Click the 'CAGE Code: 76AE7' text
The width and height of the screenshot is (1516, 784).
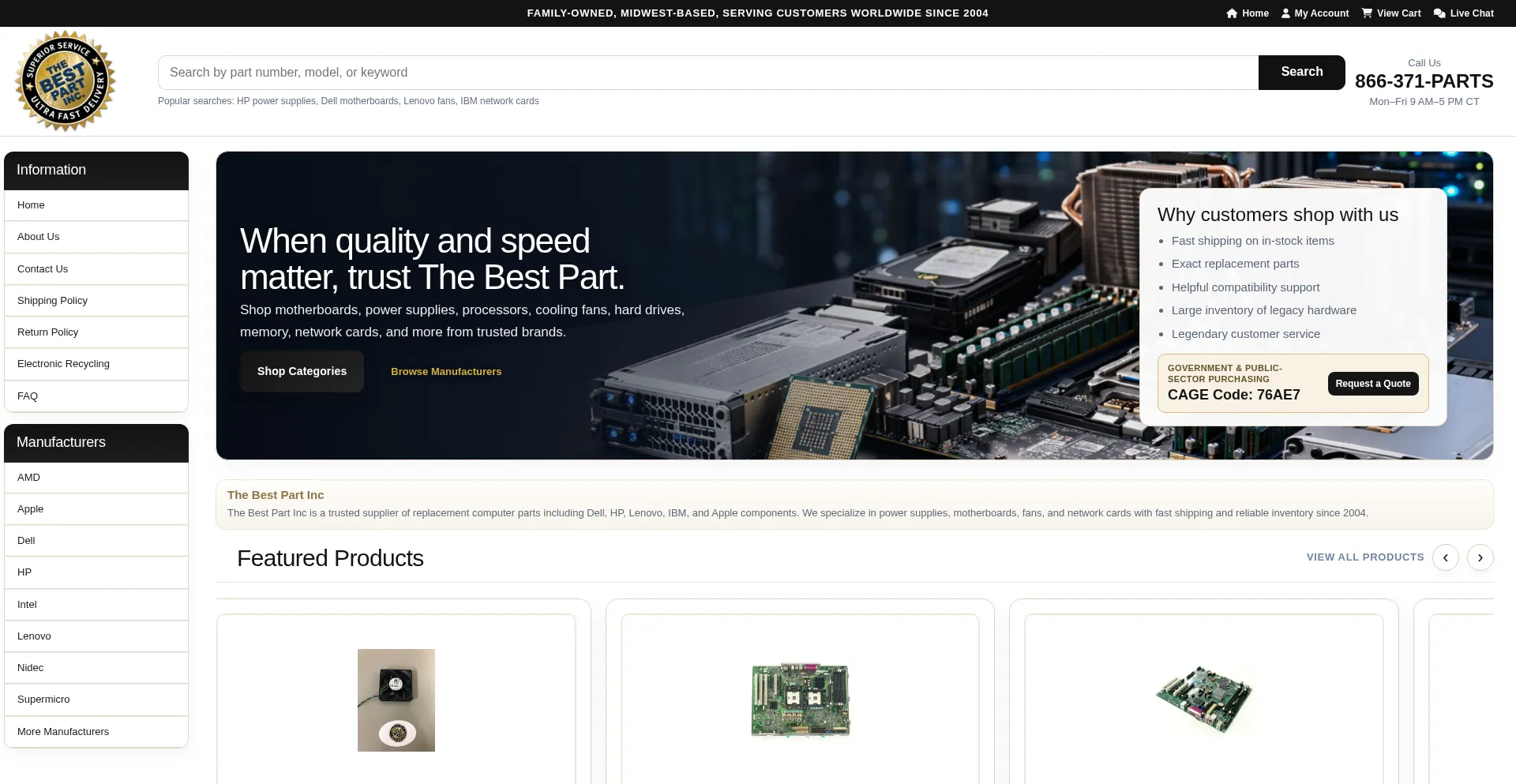tap(1233, 395)
